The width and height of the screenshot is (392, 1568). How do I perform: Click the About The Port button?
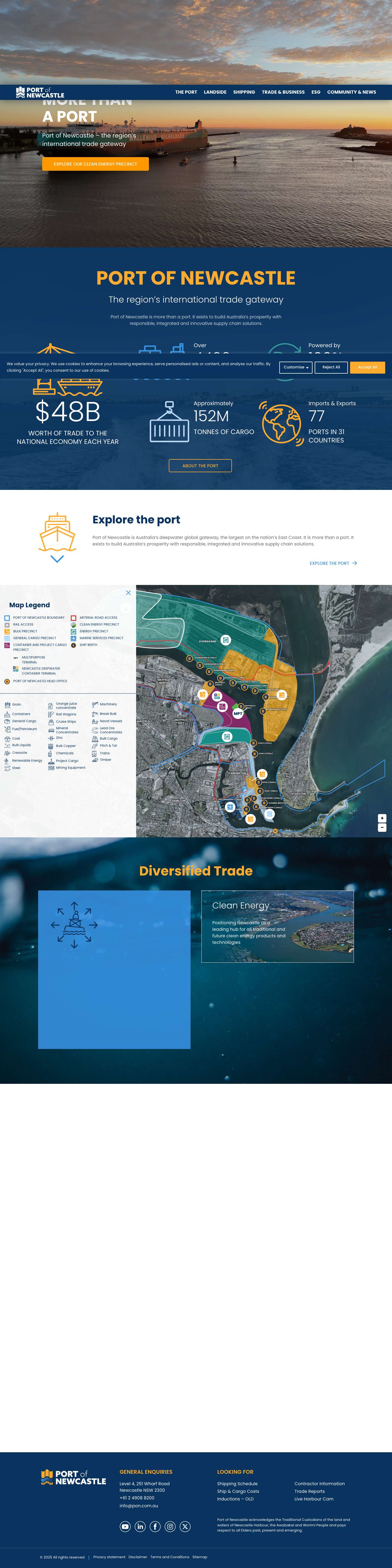tap(200, 466)
